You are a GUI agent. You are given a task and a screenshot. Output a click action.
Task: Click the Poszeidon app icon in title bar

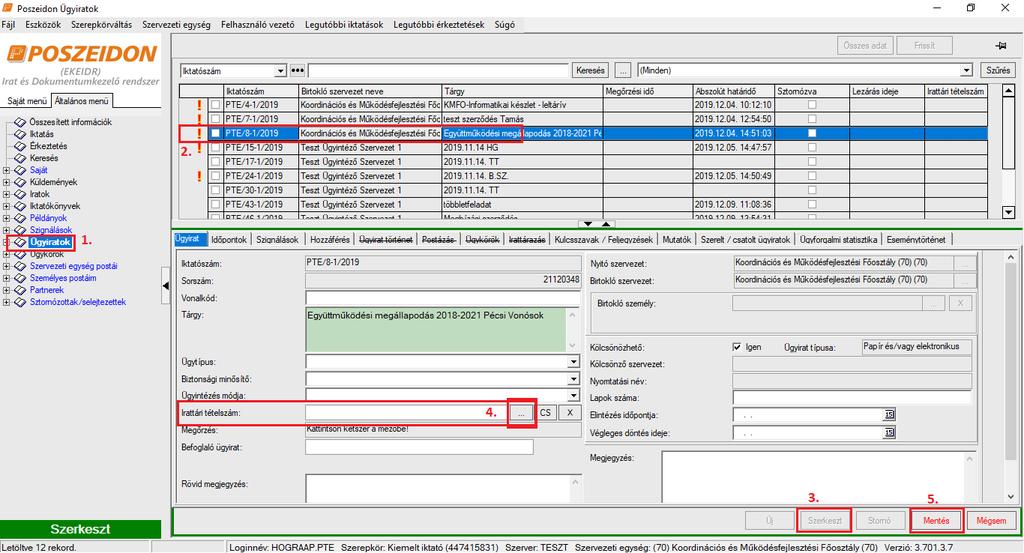tap(8, 8)
